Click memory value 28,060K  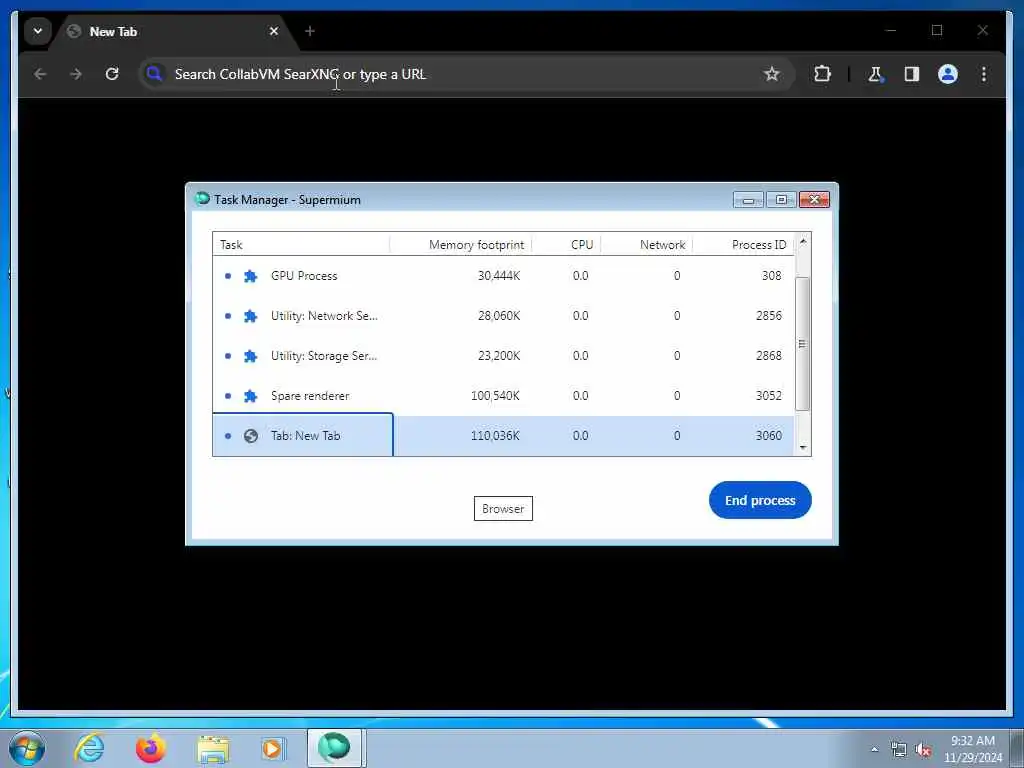point(499,315)
